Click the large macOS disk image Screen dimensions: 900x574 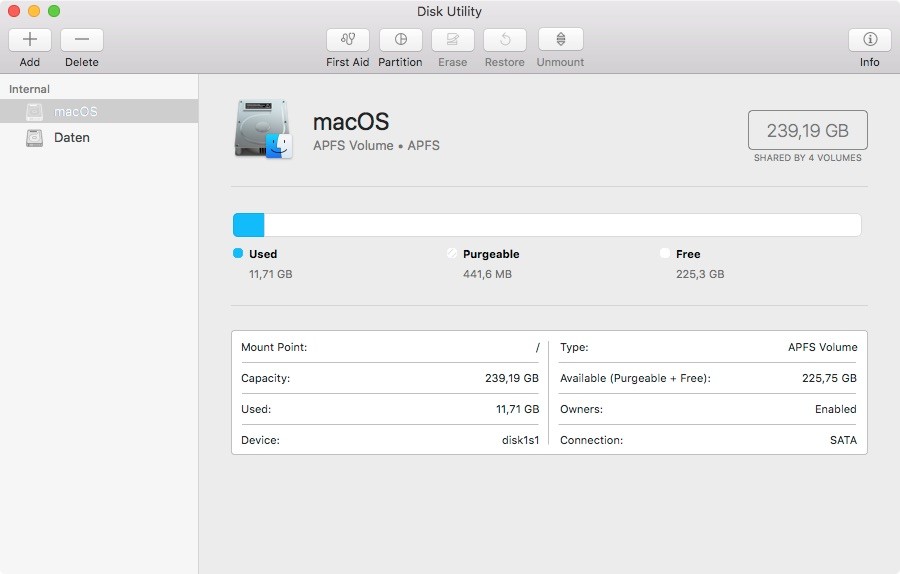[263, 129]
